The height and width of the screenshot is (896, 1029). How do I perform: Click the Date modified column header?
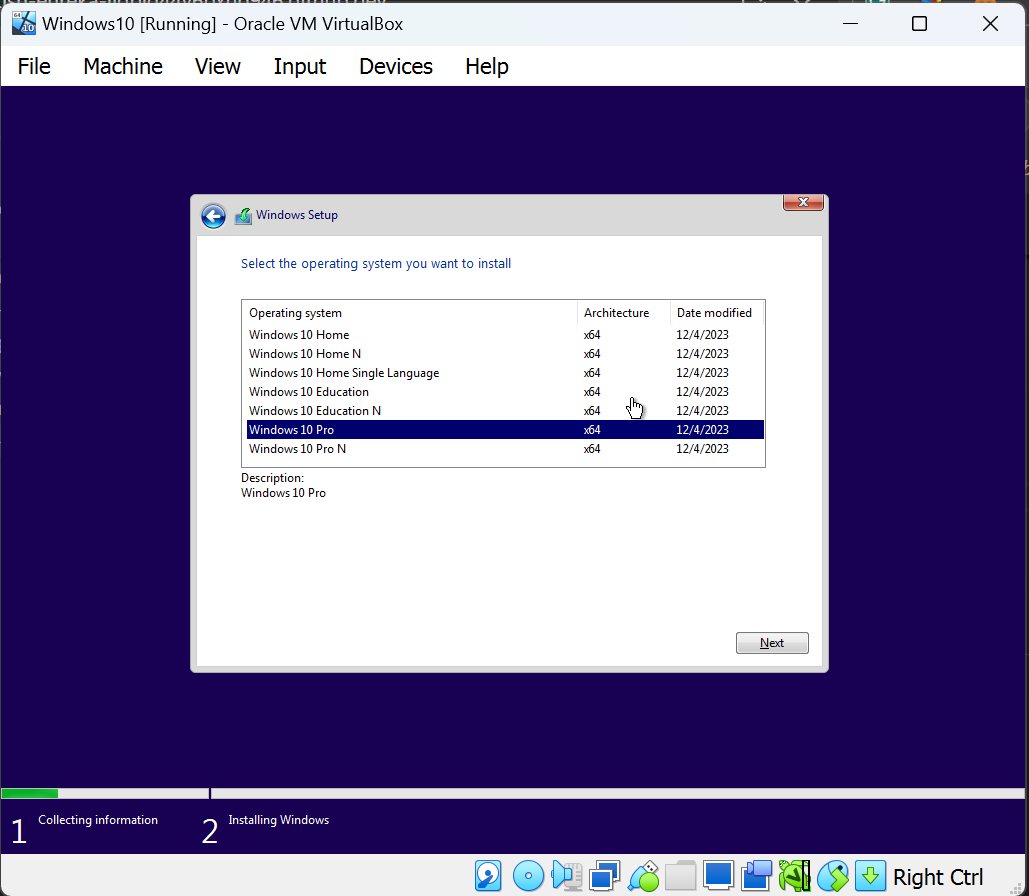(x=717, y=313)
